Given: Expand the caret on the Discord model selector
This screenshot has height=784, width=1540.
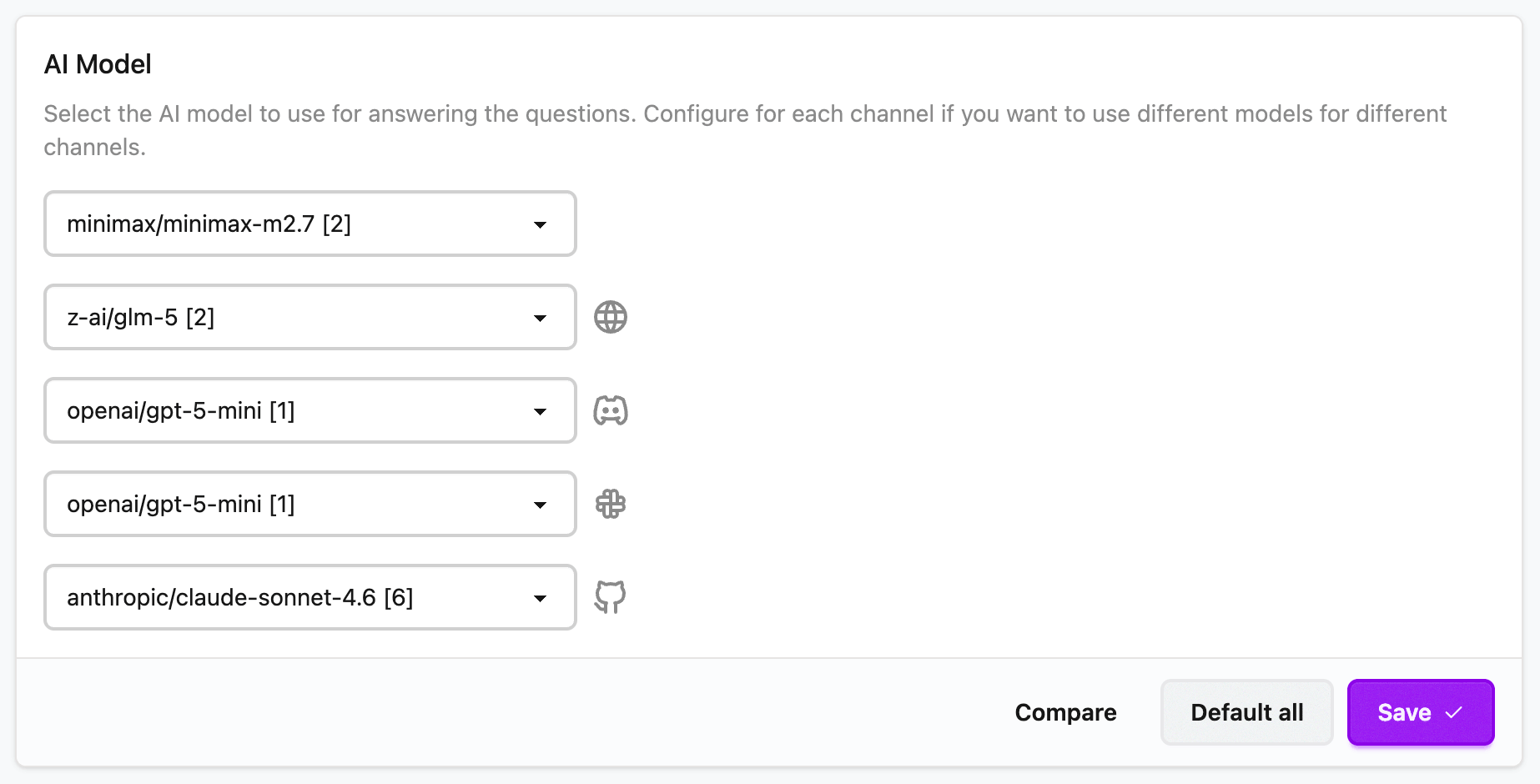Looking at the screenshot, I should click(x=541, y=411).
